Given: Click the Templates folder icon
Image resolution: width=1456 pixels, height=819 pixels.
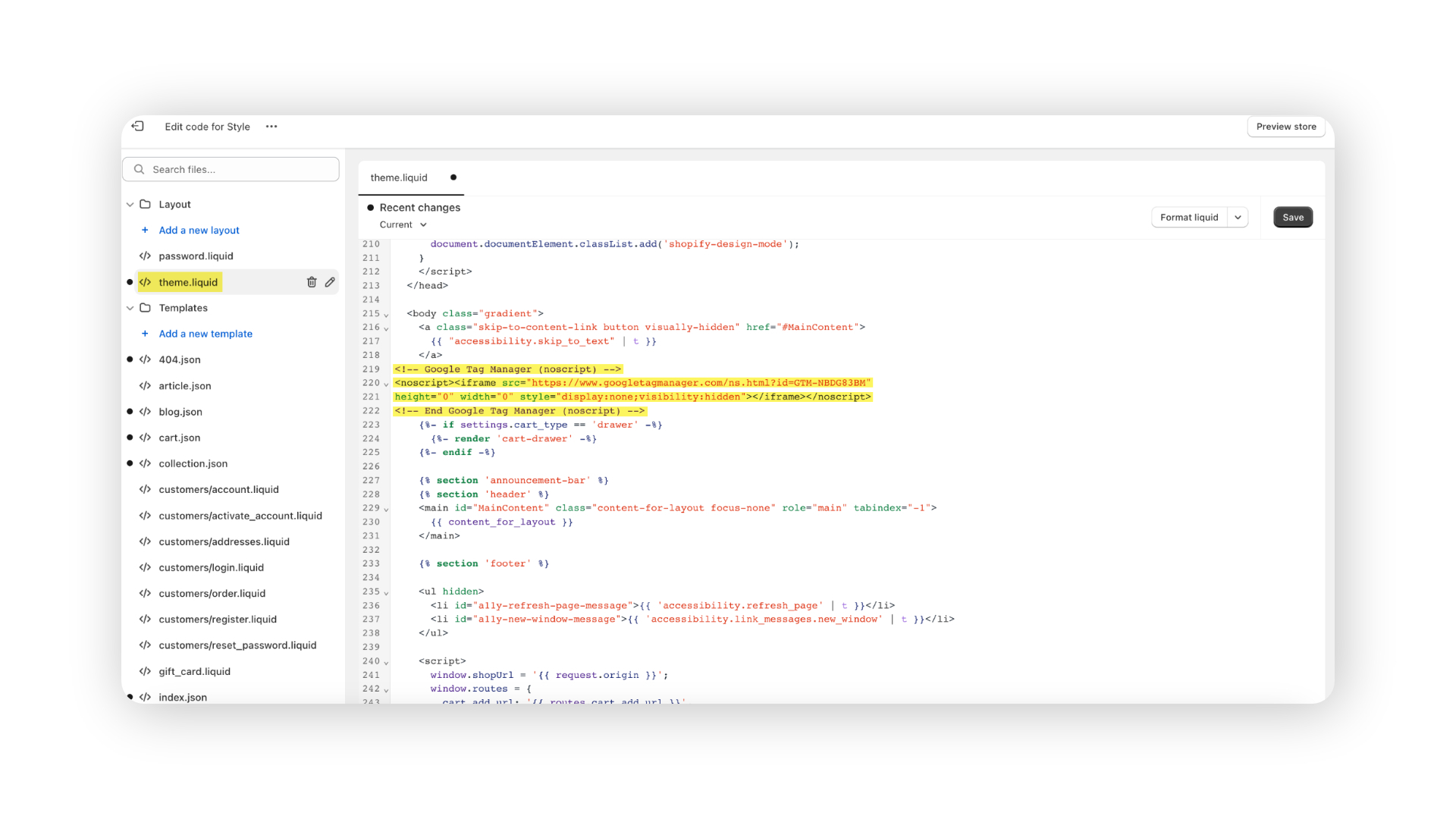Looking at the screenshot, I should [x=145, y=308].
